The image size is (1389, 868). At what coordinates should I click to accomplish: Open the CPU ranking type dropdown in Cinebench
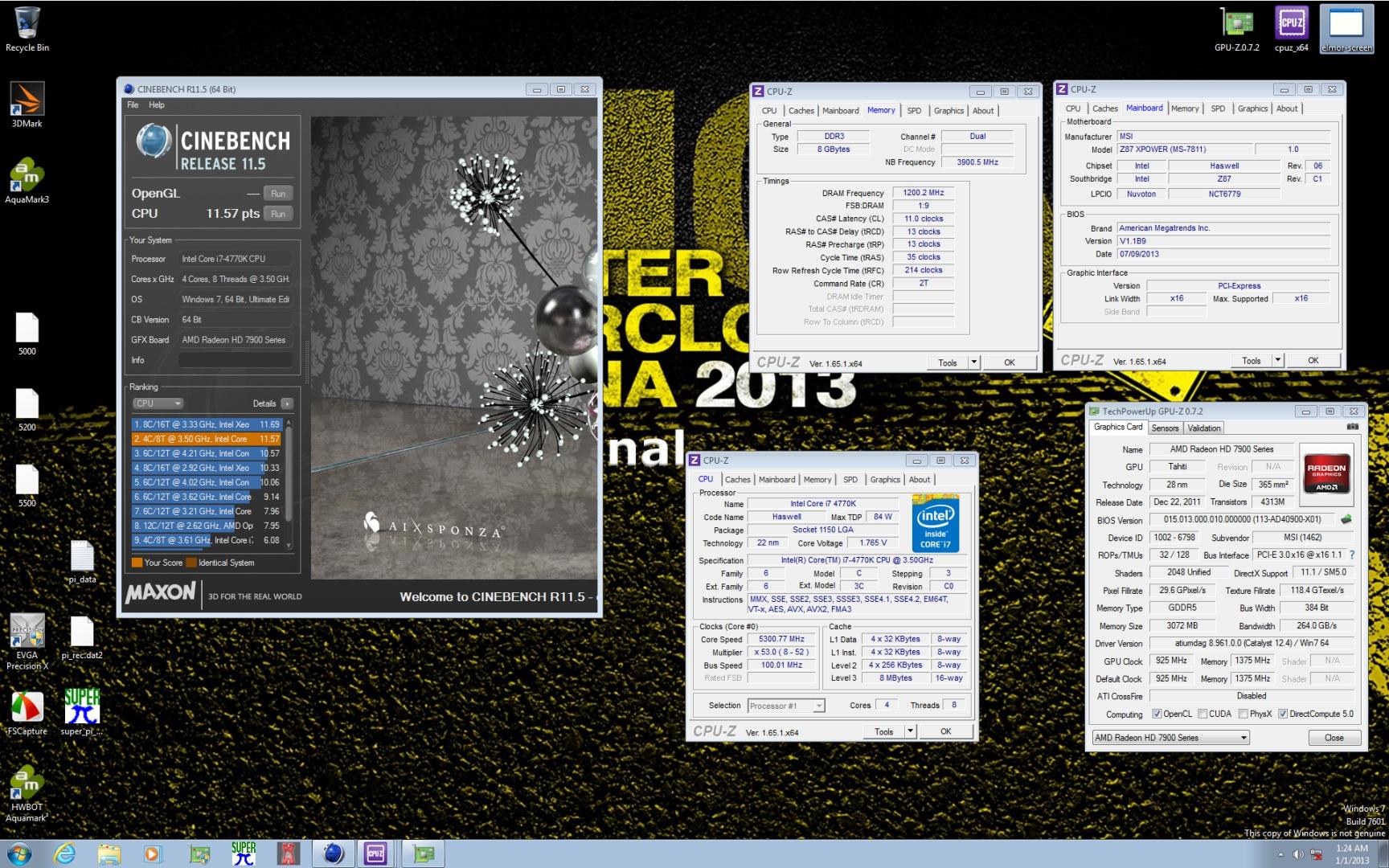[158, 403]
